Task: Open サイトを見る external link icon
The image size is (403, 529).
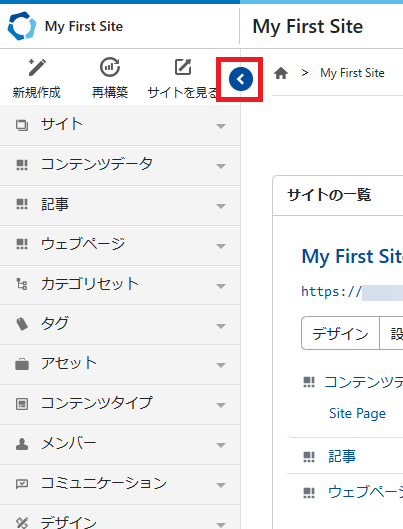Action: pos(183,67)
